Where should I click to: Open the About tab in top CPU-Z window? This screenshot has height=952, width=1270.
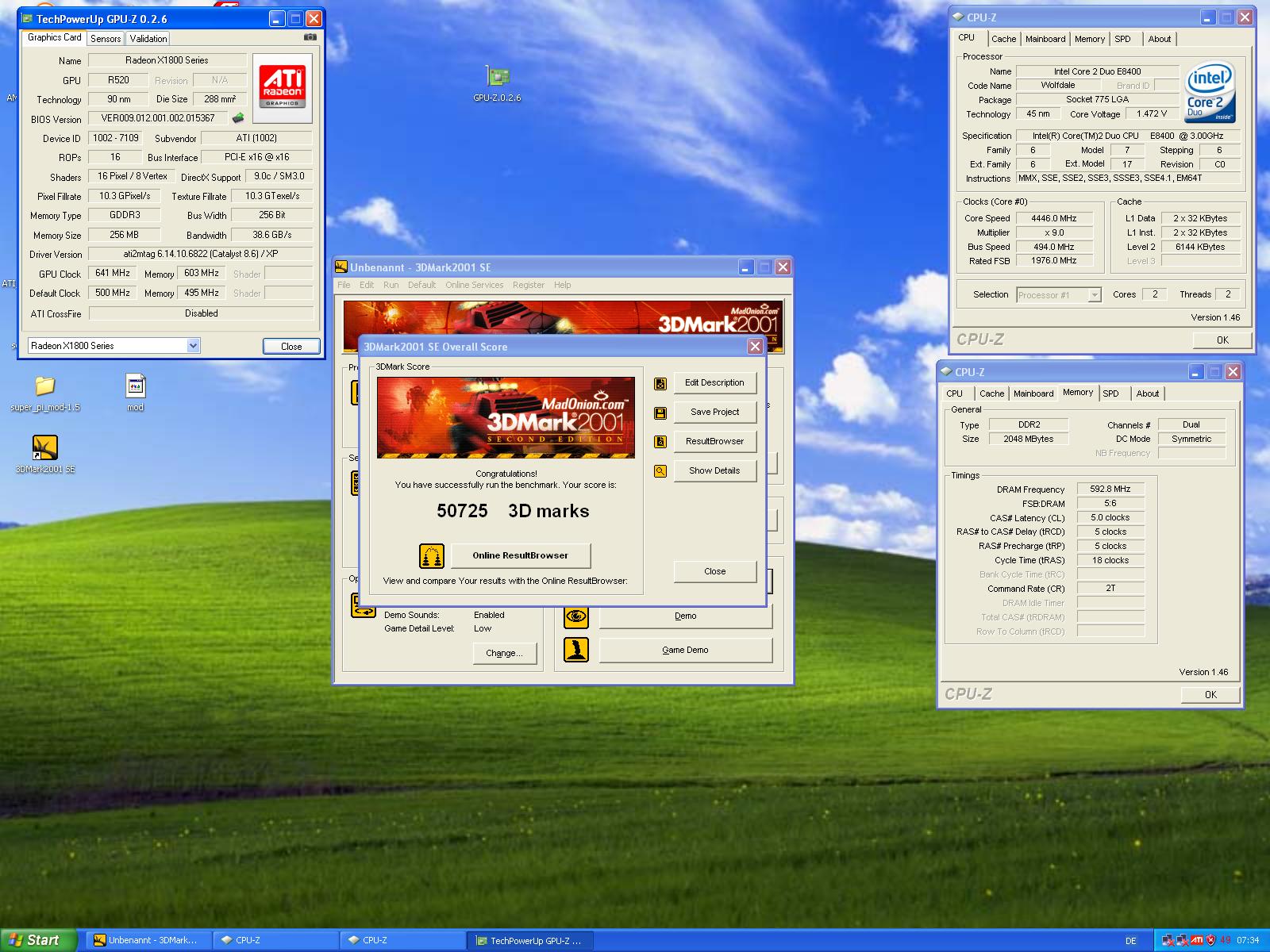[1160, 39]
